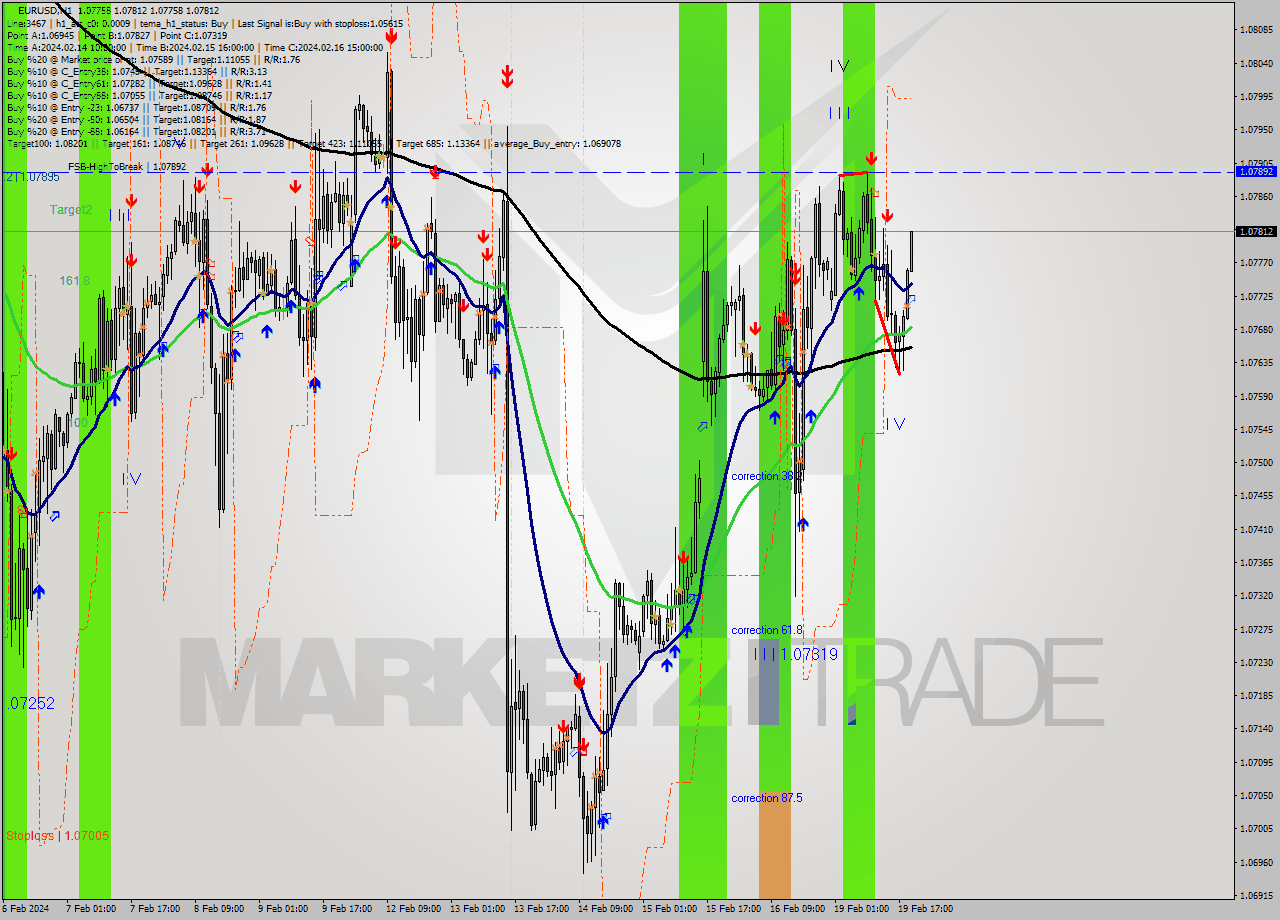
Task: Click the '12 Feb 09:00' time axis label
Action: (412, 909)
